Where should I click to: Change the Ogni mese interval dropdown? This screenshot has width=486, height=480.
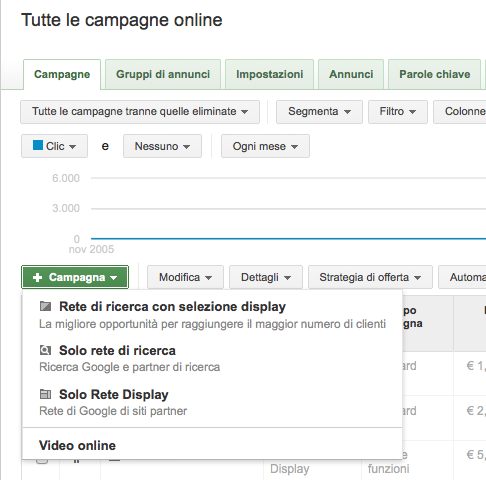pyautogui.click(x=265, y=146)
